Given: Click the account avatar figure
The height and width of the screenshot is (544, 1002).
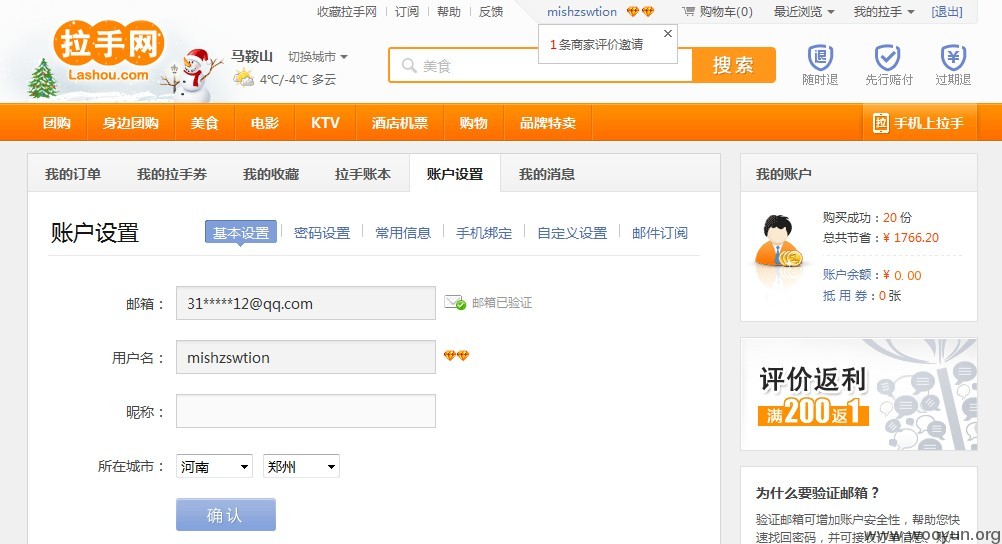Looking at the screenshot, I should (x=778, y=243).
